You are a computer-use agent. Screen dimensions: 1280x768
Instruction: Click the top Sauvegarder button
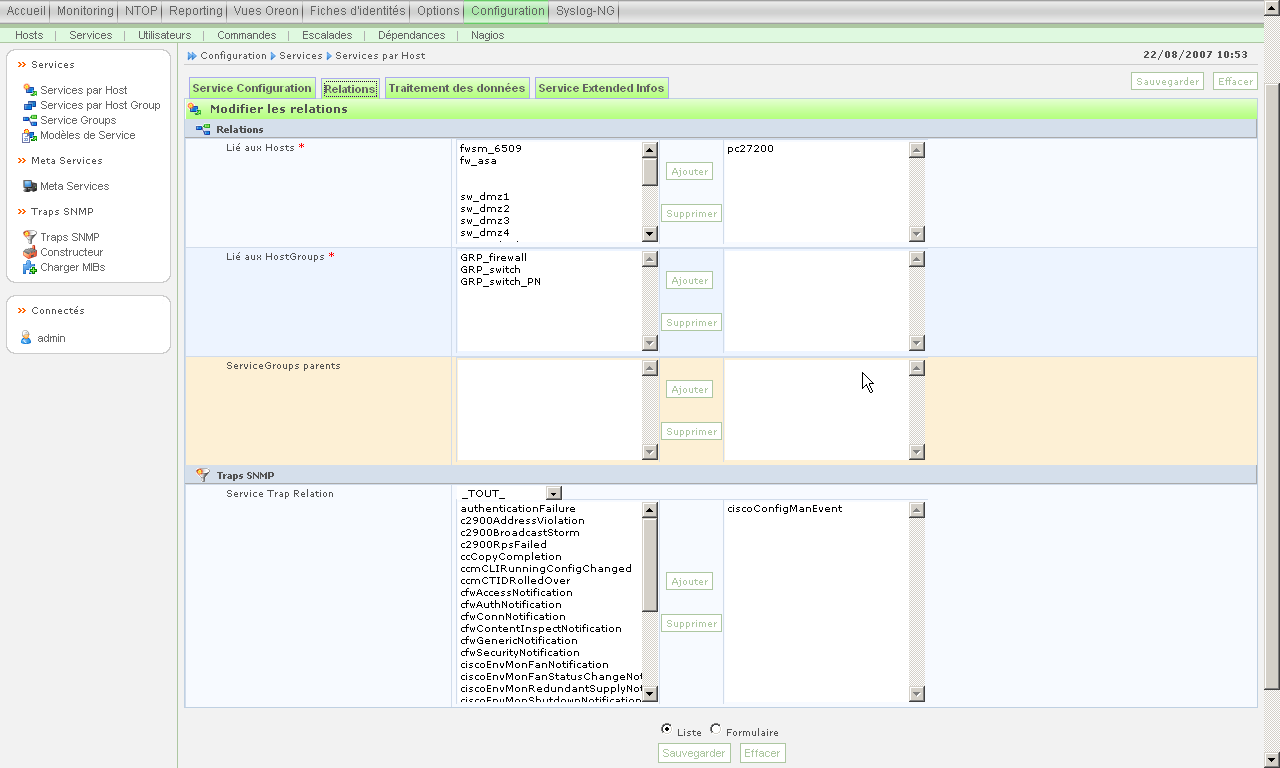(x=1168, y=81)
